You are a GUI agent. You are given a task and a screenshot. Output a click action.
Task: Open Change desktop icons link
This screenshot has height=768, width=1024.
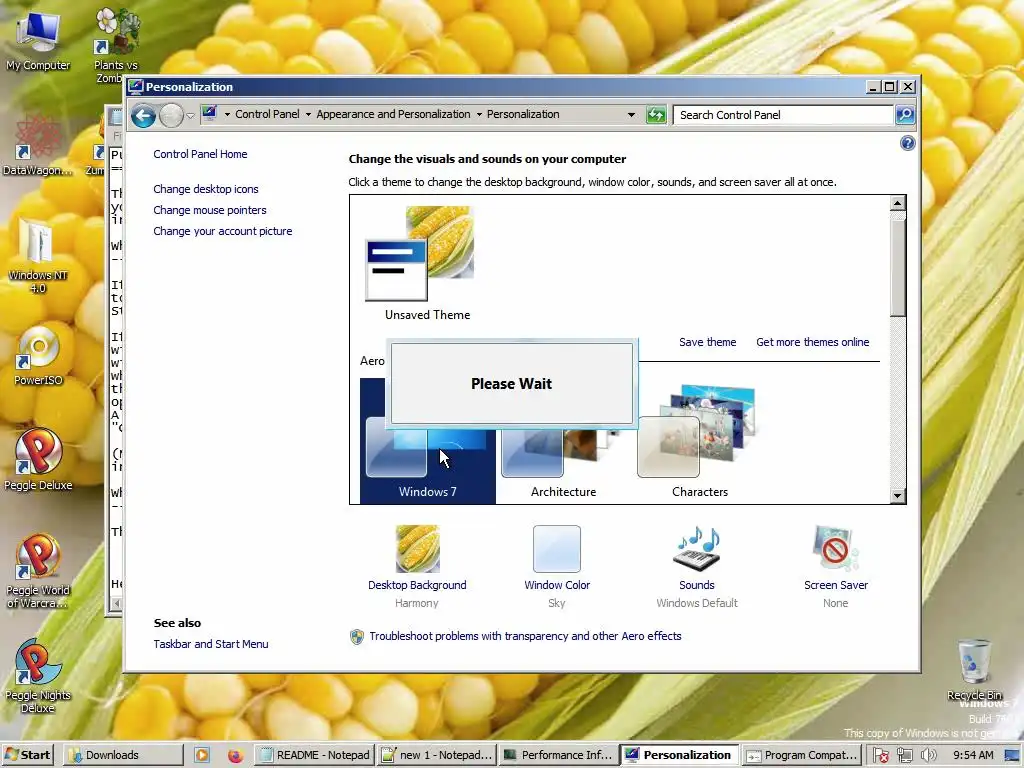[206, 189]
